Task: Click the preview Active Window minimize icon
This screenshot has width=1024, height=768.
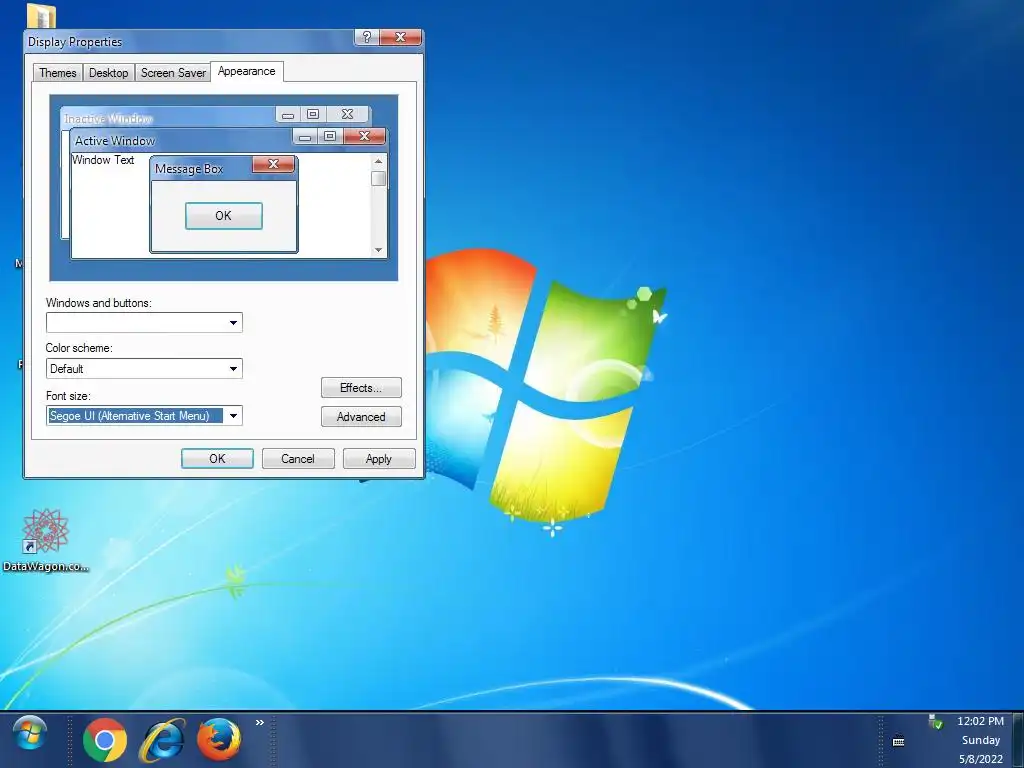Action: coord(305,136)
